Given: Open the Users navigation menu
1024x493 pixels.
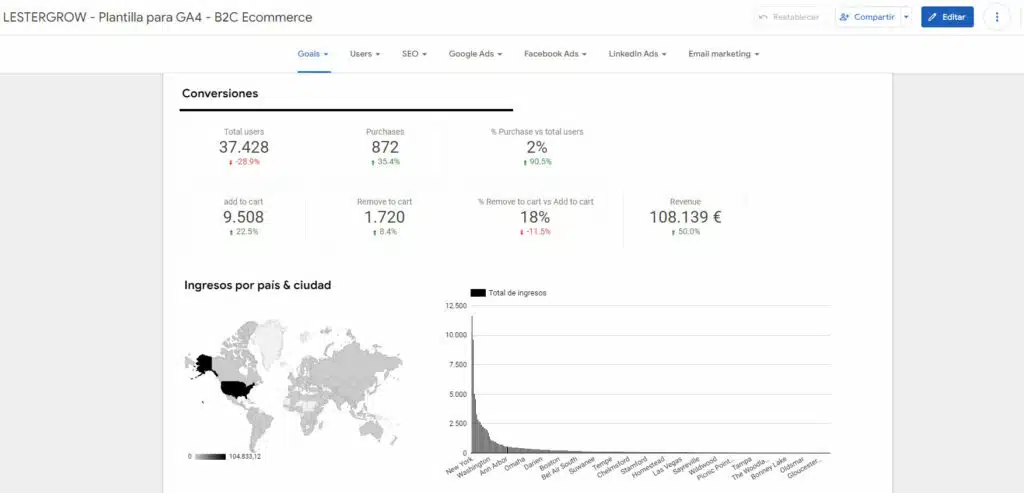Looking at the screenshot, I should click(365, 54).
